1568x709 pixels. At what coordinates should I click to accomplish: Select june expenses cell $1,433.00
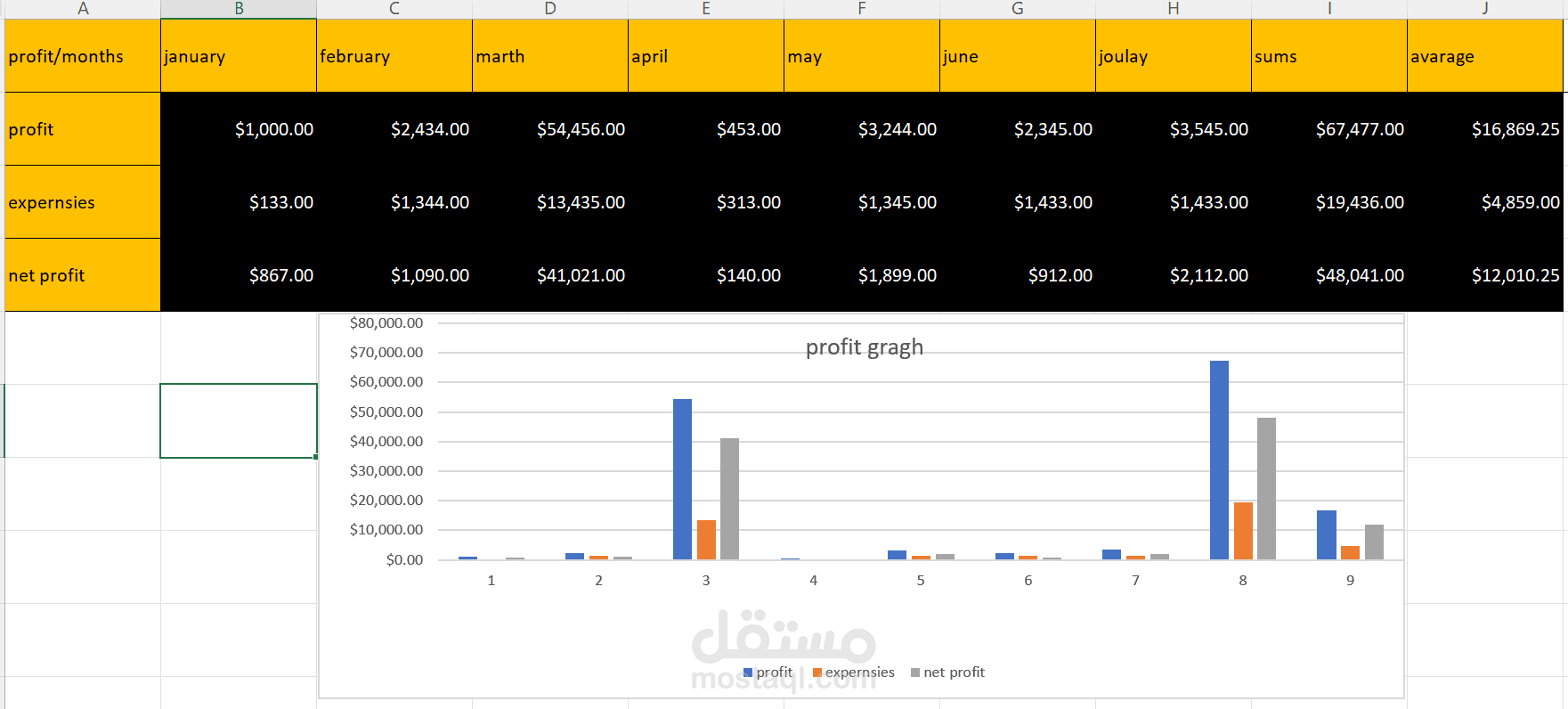click(1018, 202)
